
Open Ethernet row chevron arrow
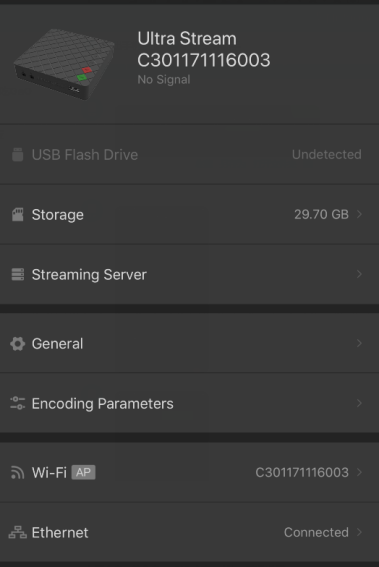(x=359, y=532)
